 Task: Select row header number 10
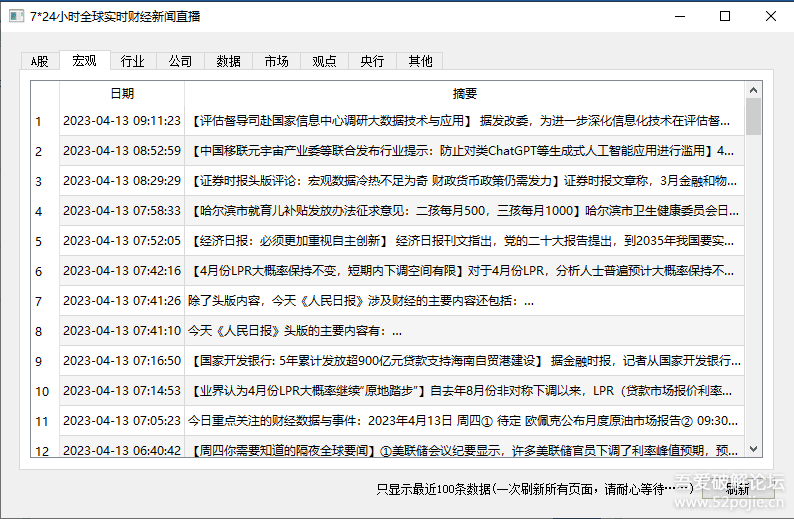45,391
